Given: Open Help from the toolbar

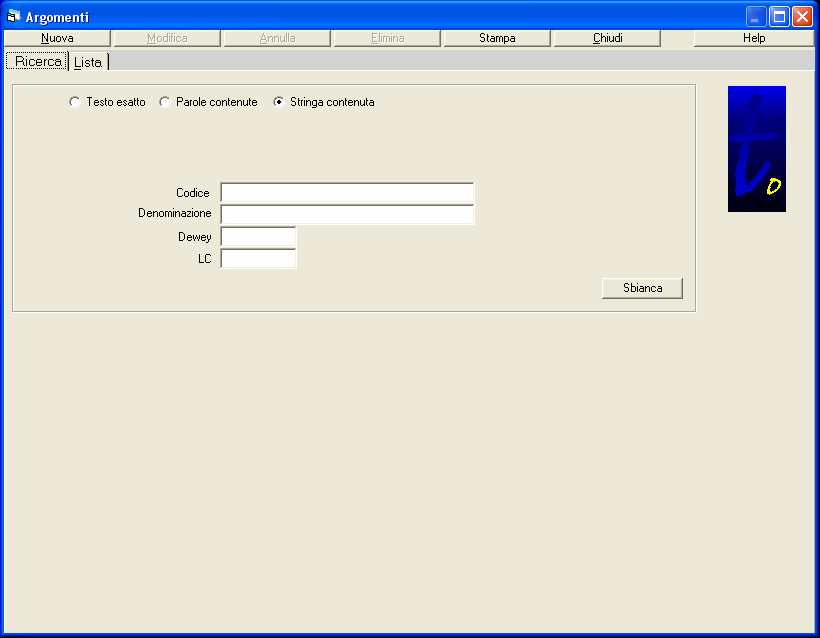Looking at the screenshot, I should click(x=753, y=38).
